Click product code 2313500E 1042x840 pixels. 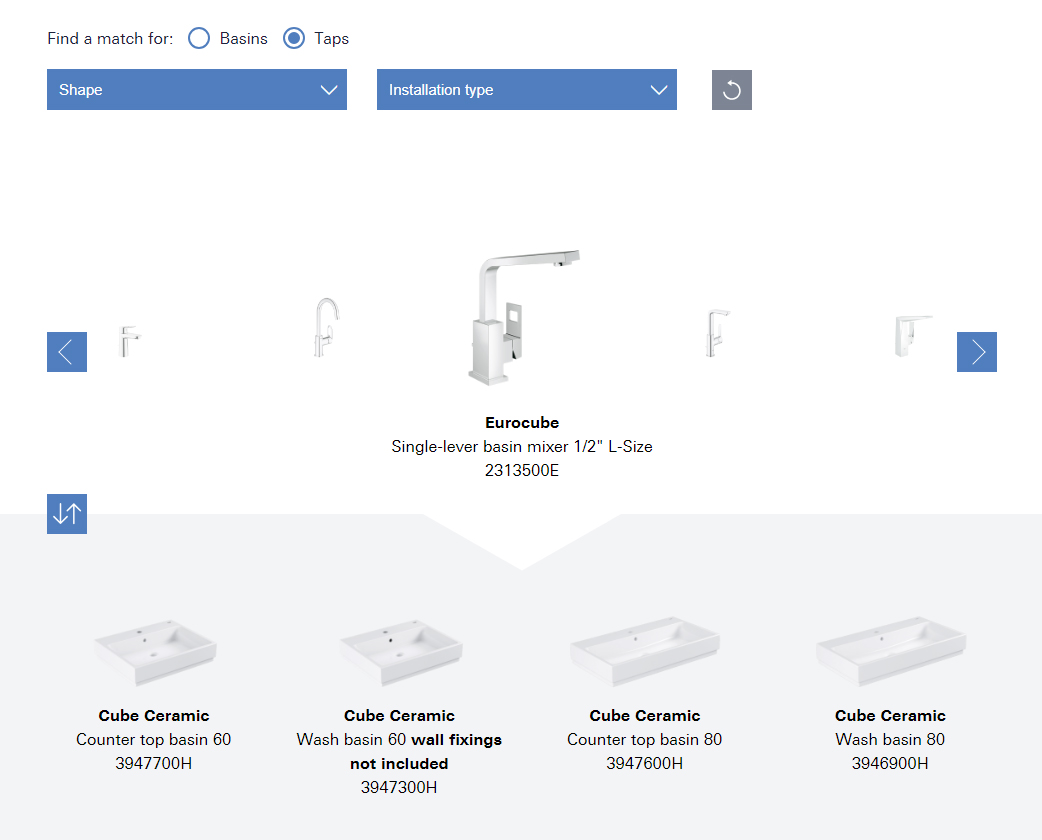pyautogui.click(x=522, y=471)
